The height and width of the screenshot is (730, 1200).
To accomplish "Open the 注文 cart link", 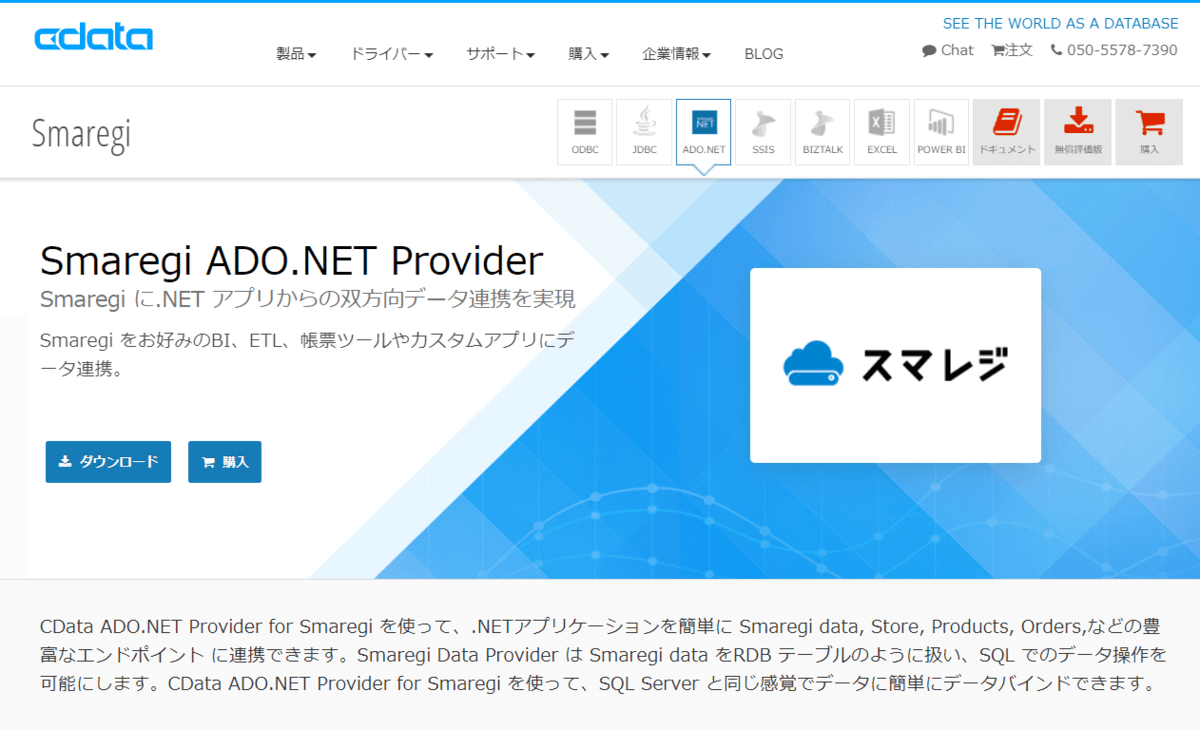I will (x=1012, y=50).
